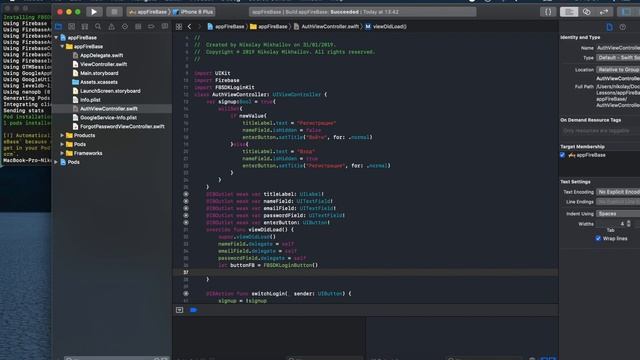640x360 pixels.
Task: Click the viewDidLoad() crumb in the jump bar
Action: tap(386, 27)
